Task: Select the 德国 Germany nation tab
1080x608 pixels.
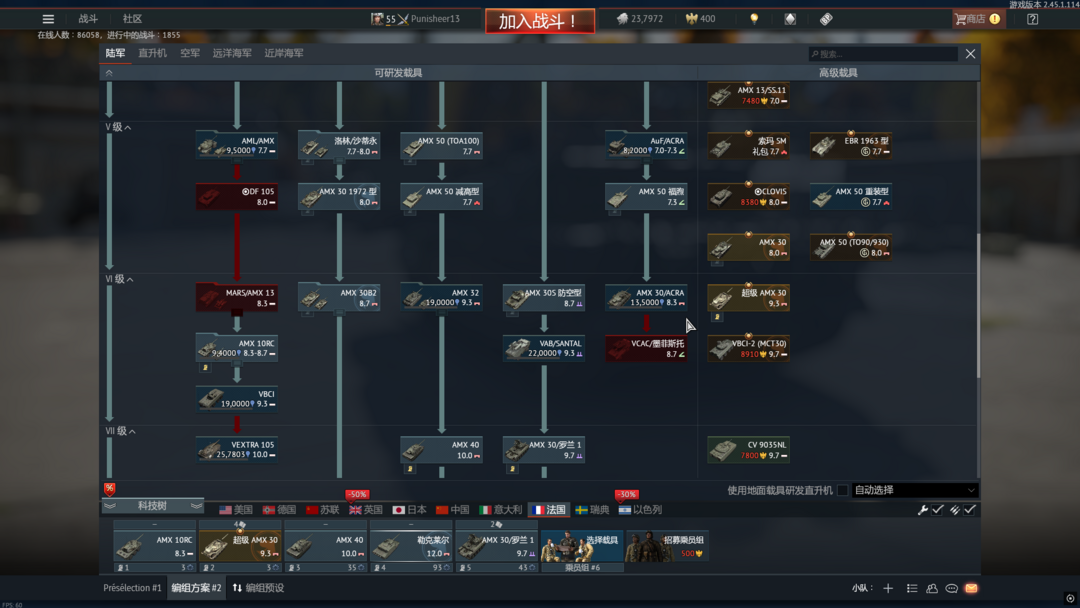Action: tap(279, 510)
